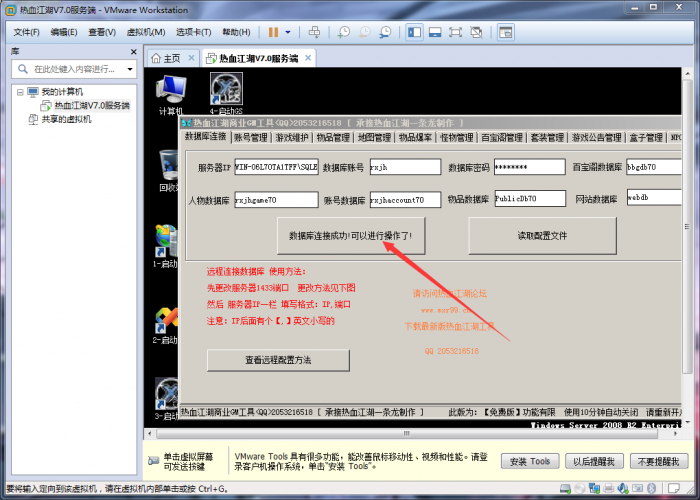The height and width of the screenshot is (500, 700).
Task: Close the 热血江湖V7.0服务端 tab
Action: coord(308,58)
